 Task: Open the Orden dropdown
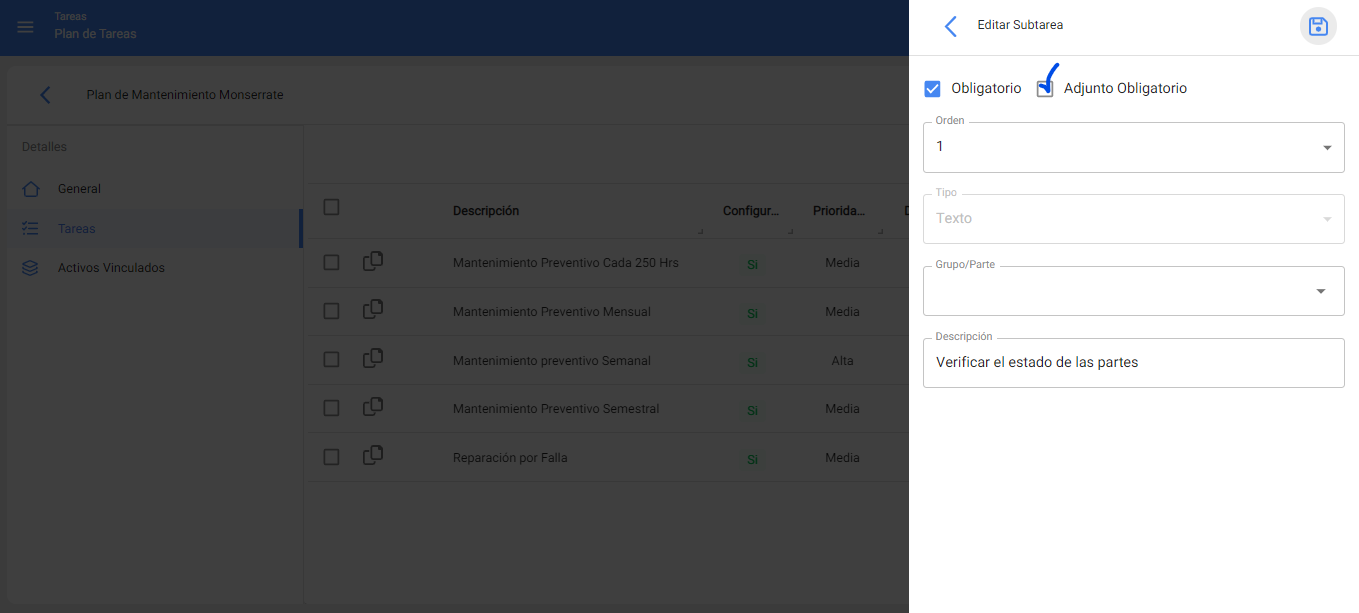click(1133, 147)
